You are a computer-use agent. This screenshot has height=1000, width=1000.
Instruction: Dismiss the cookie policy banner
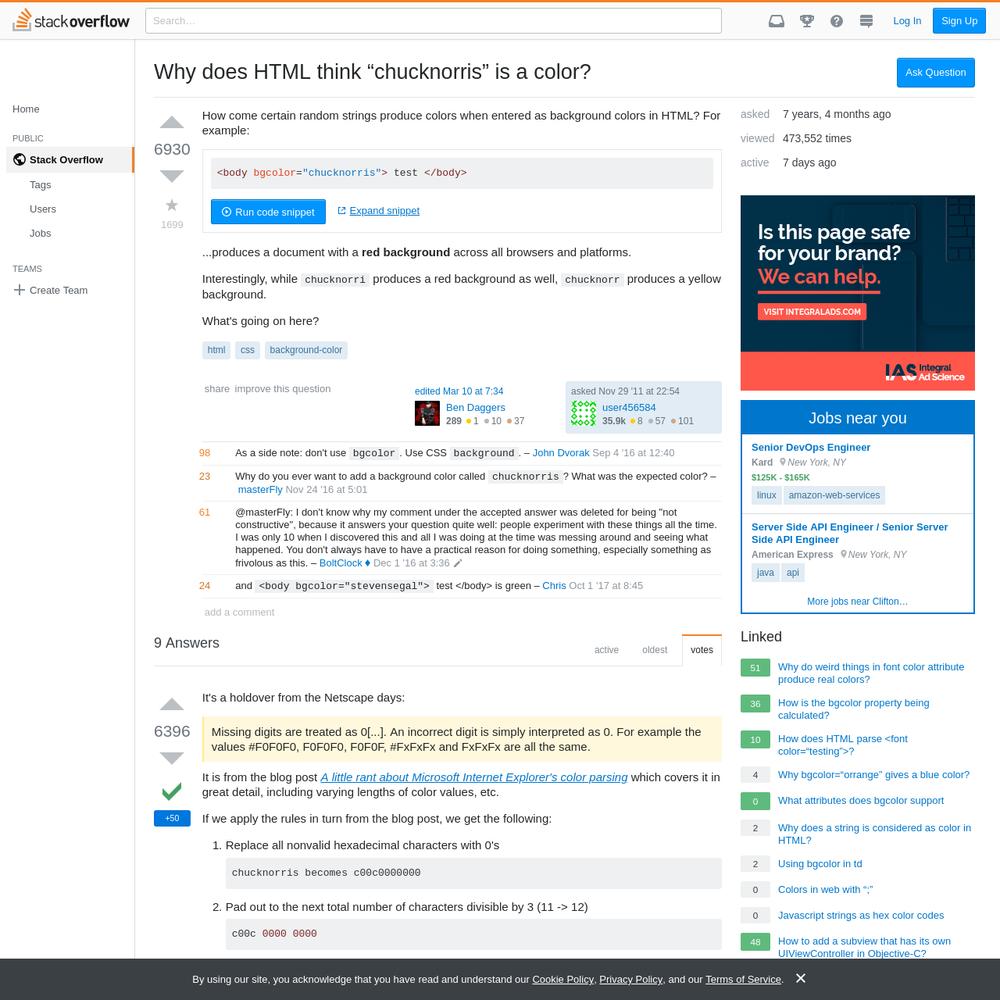tap(801, 978)
